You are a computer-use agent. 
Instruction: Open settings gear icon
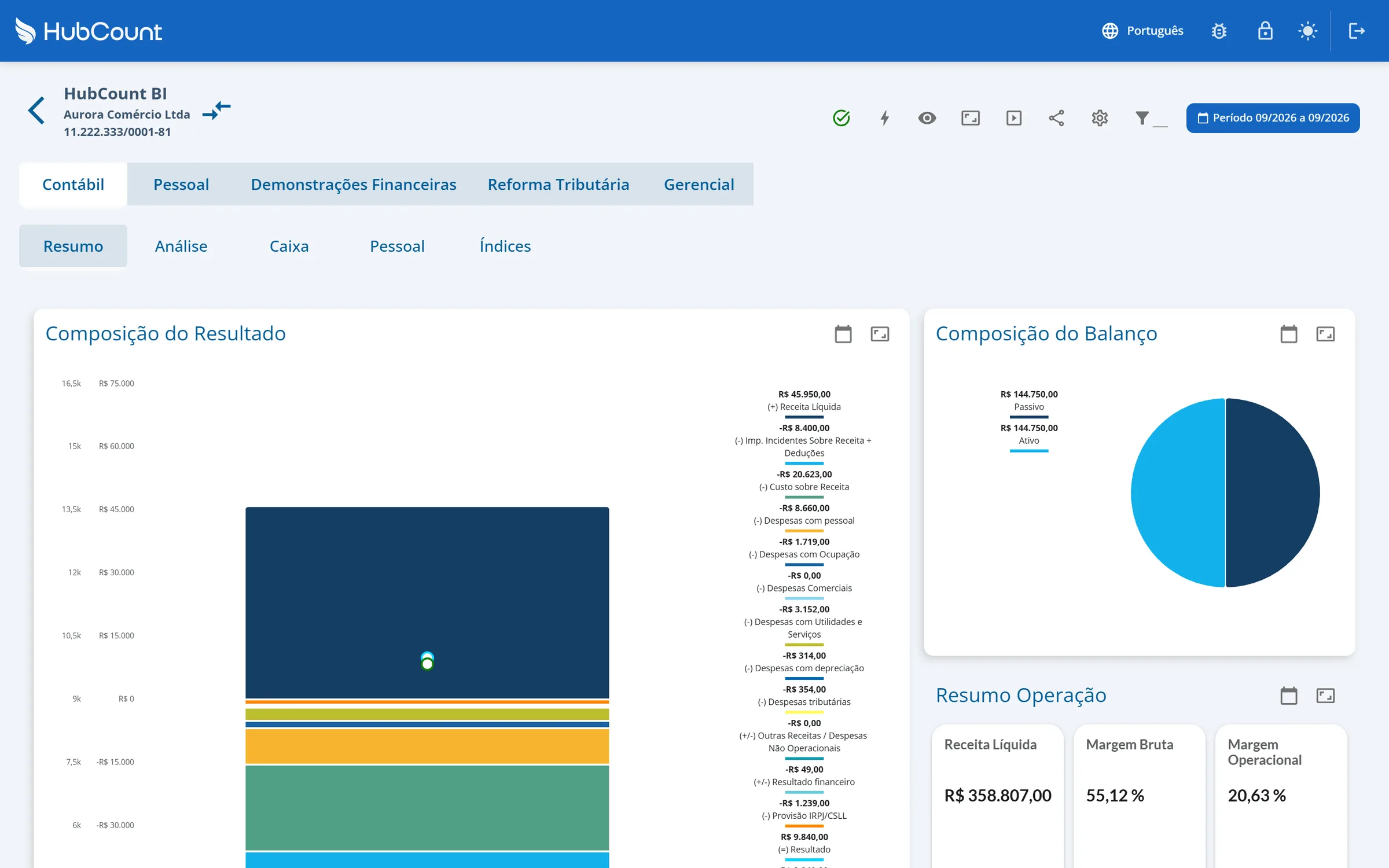(1100, 118)
